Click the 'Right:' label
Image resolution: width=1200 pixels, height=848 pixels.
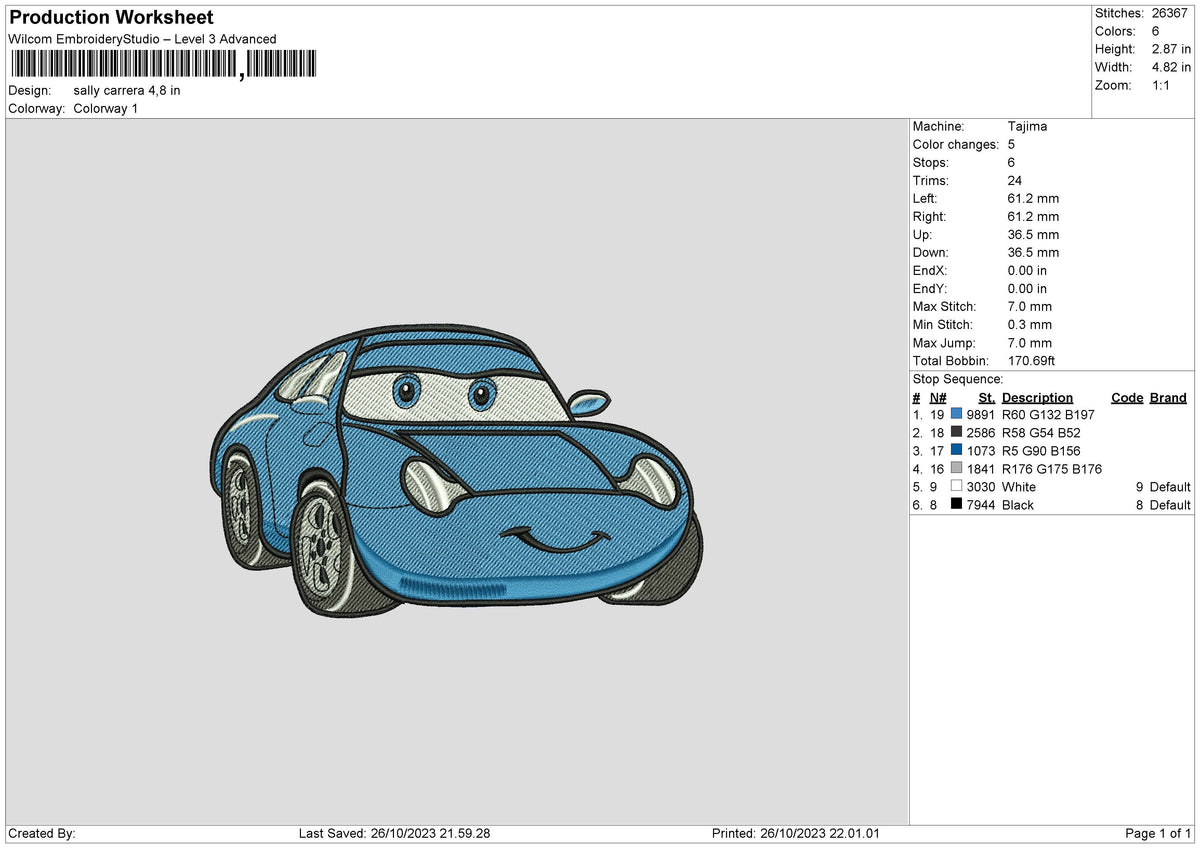coord(930,217)
